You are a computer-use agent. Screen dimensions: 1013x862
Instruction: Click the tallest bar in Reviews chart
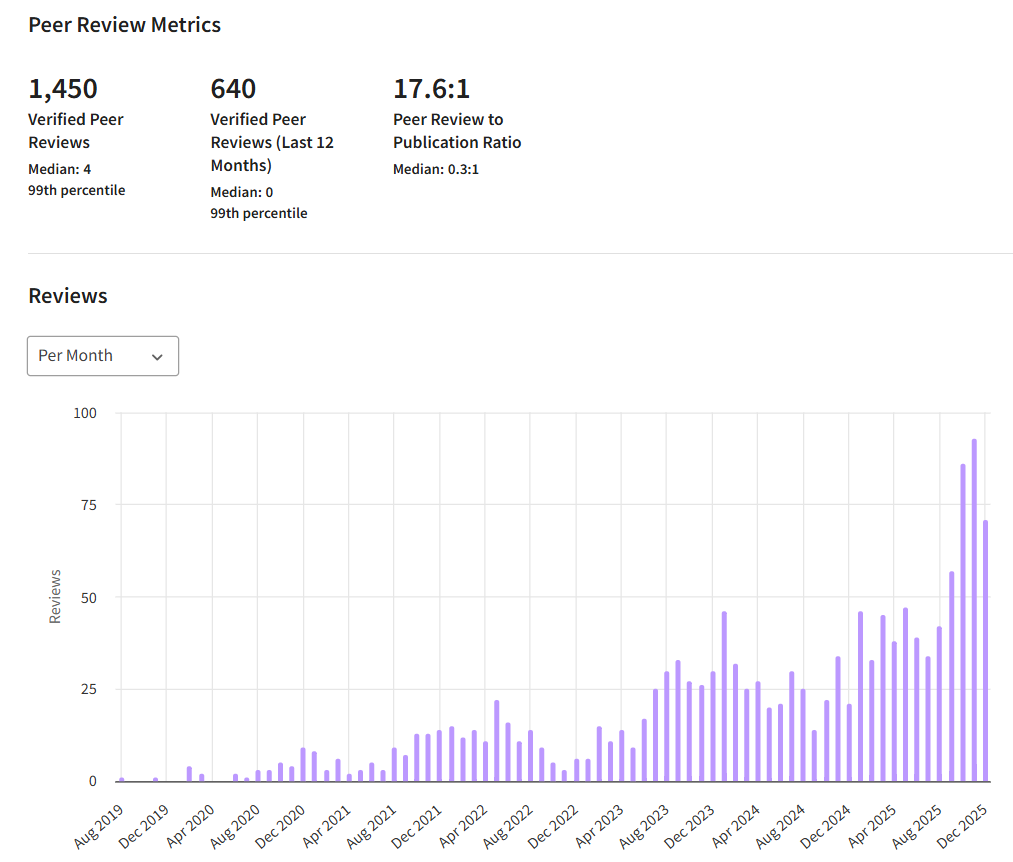coord(974,609)
